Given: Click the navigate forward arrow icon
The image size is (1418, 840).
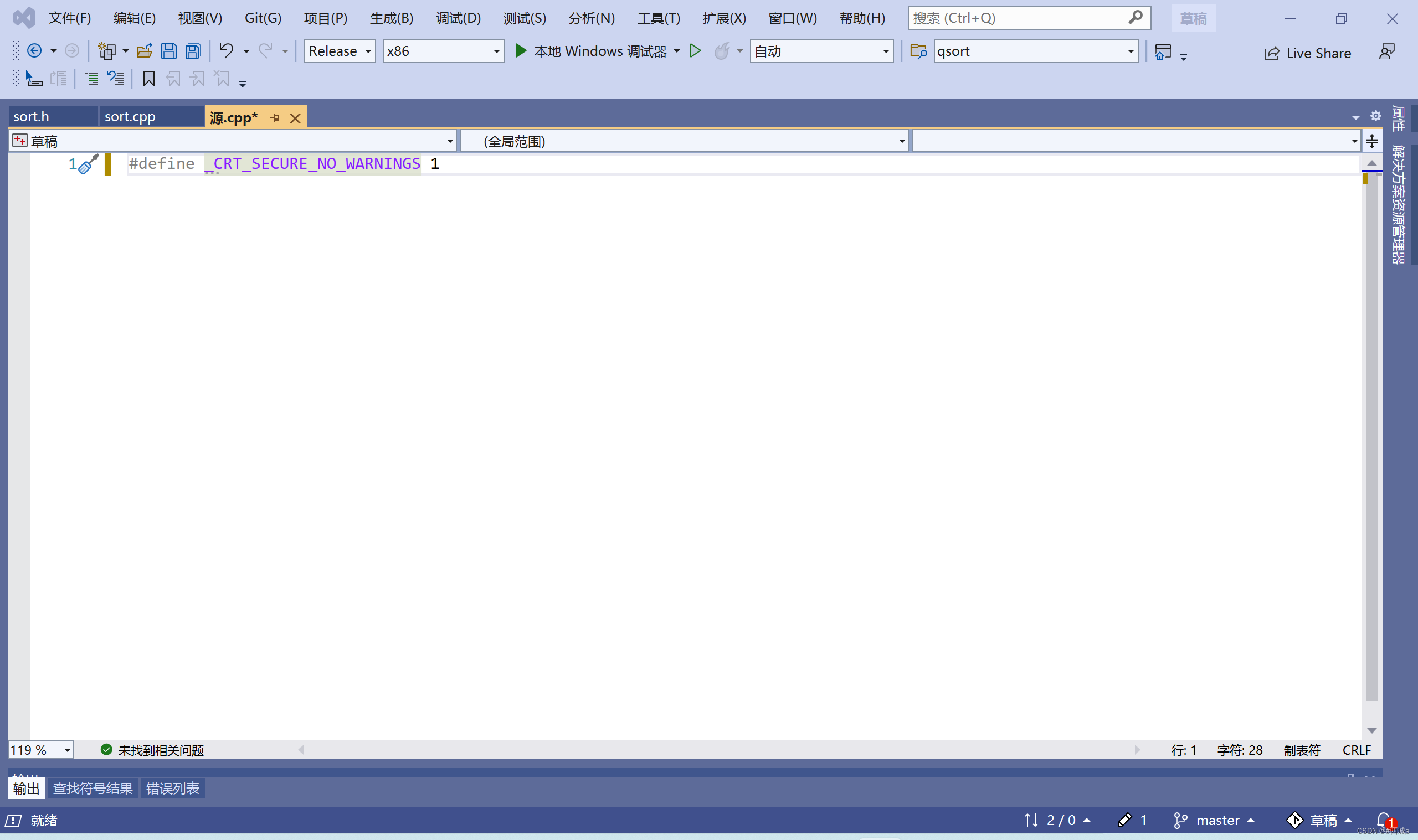Looking at the screenshot, I should click(x=72, y=51).
